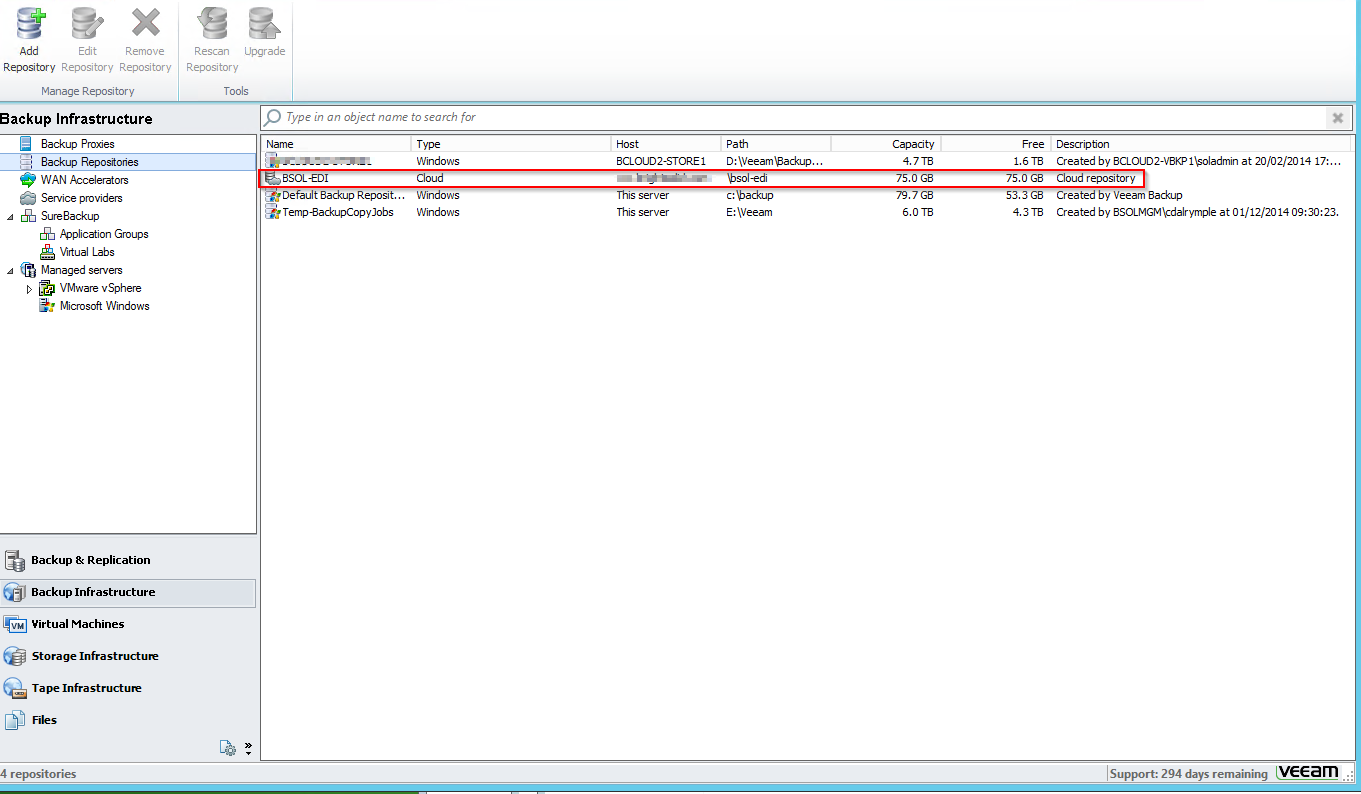Expand the VMware vSphere node

(29, 288)
